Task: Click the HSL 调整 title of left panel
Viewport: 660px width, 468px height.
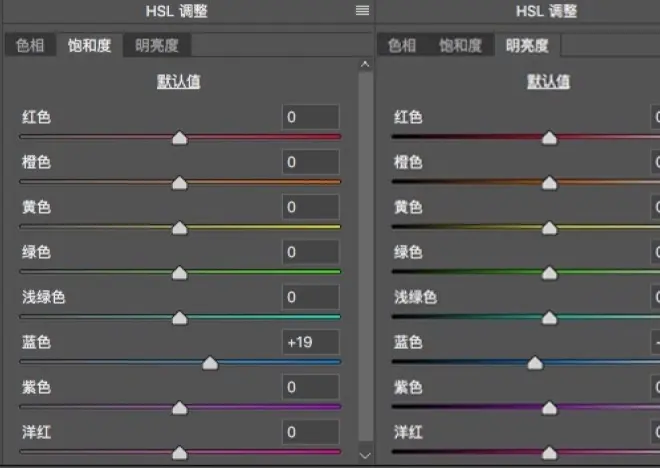Action: tap(177, 11)
